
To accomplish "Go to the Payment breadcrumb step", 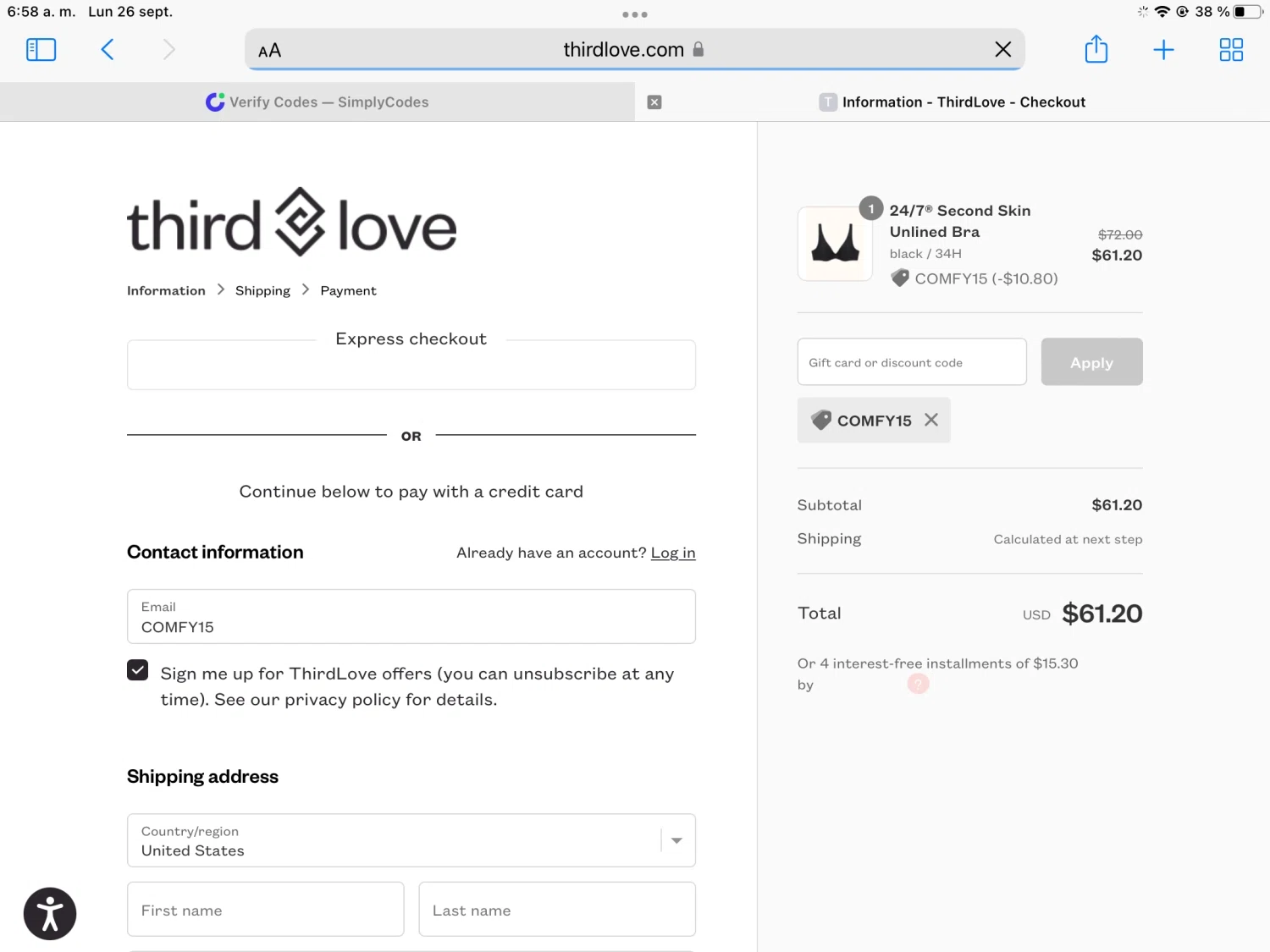I will click(348, 290).
